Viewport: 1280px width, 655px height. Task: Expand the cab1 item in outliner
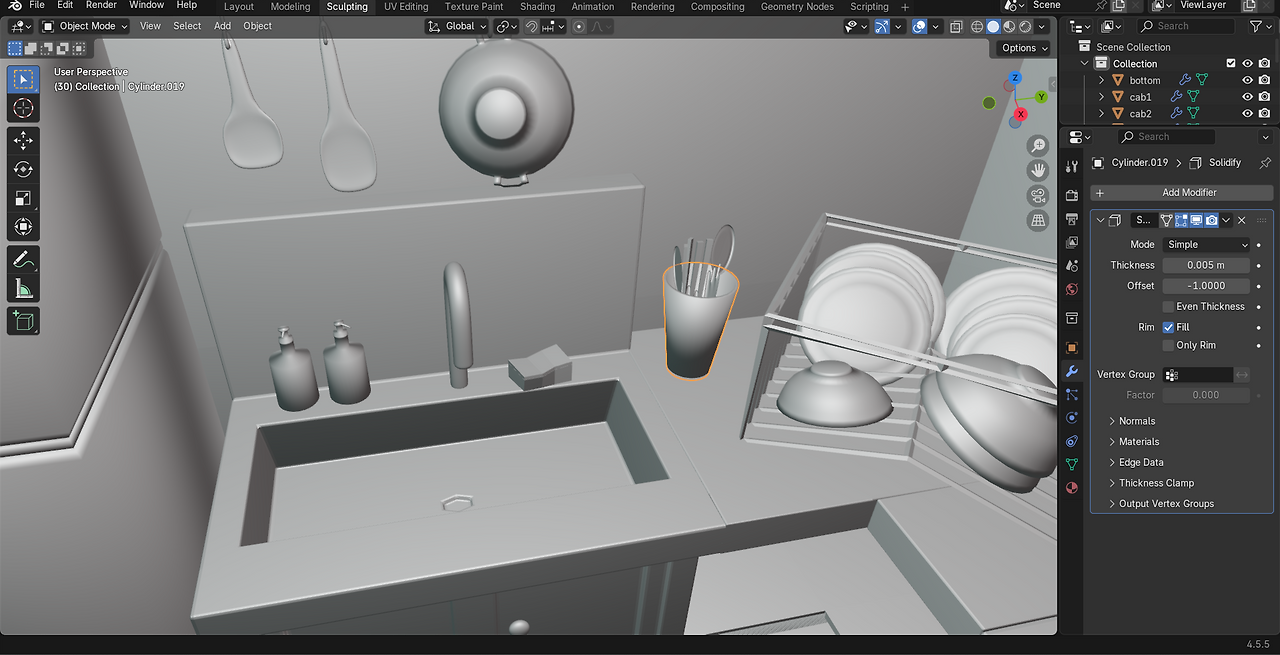pyautogui.click(x=1102, y=97)
